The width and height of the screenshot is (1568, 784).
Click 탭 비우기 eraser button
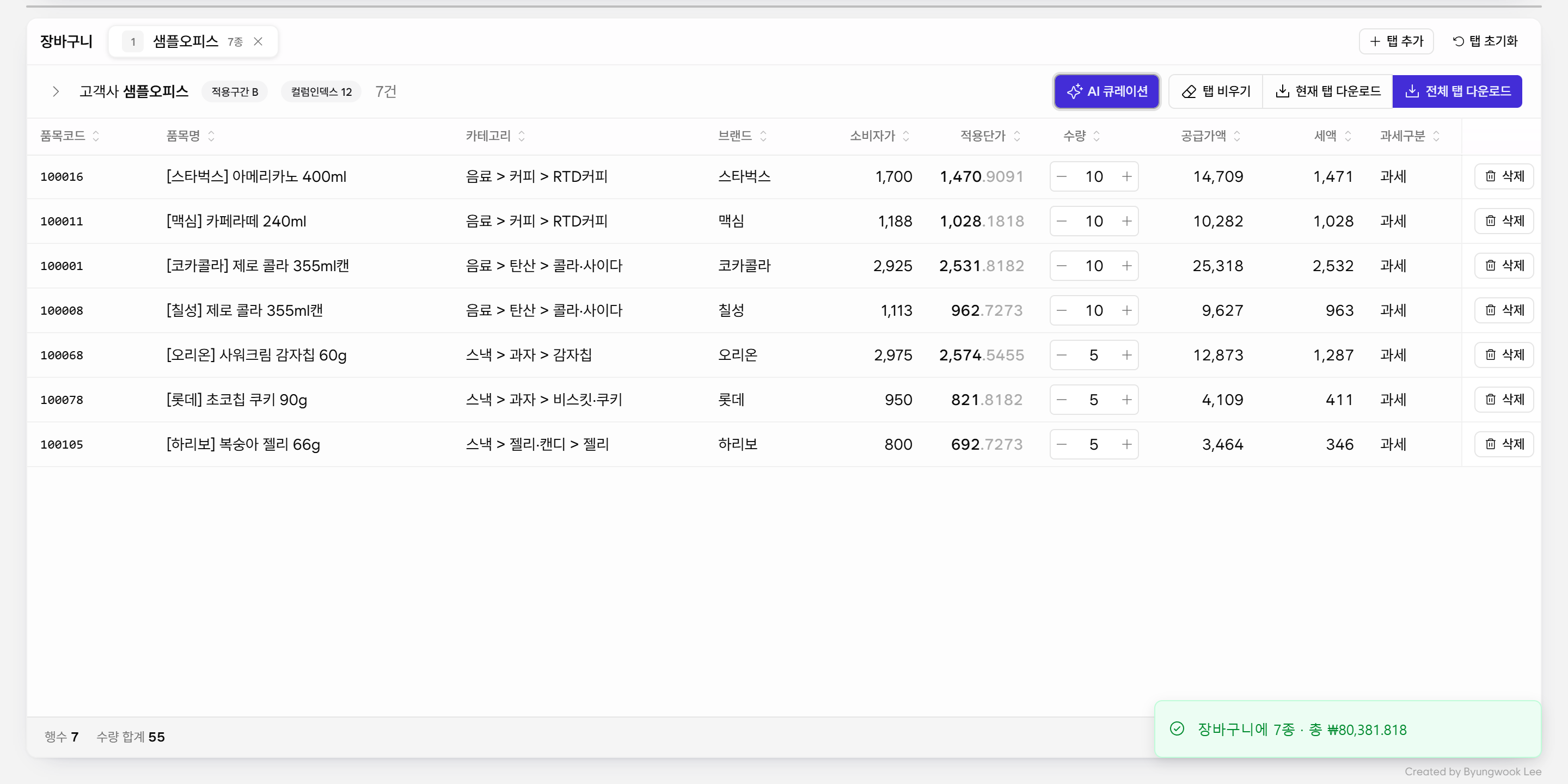click(1216, 91)
